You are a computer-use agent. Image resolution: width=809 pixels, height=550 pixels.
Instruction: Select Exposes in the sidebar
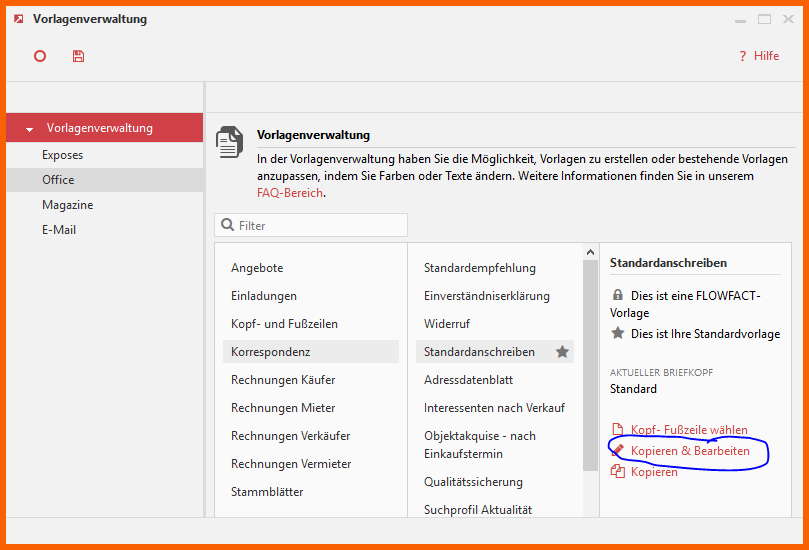62,155
